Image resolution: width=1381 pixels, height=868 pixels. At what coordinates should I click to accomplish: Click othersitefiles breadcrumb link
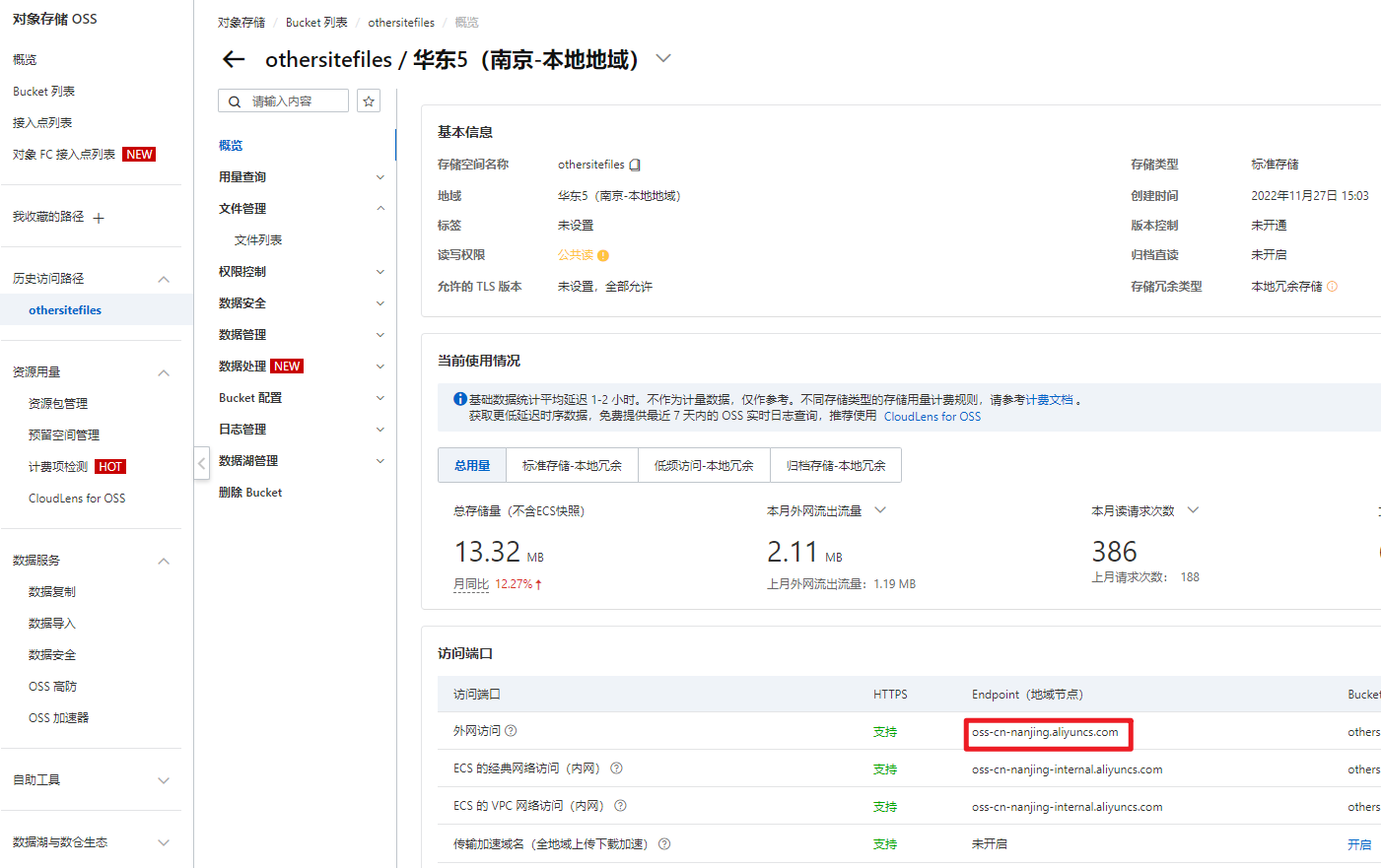[x=401, y=23]
